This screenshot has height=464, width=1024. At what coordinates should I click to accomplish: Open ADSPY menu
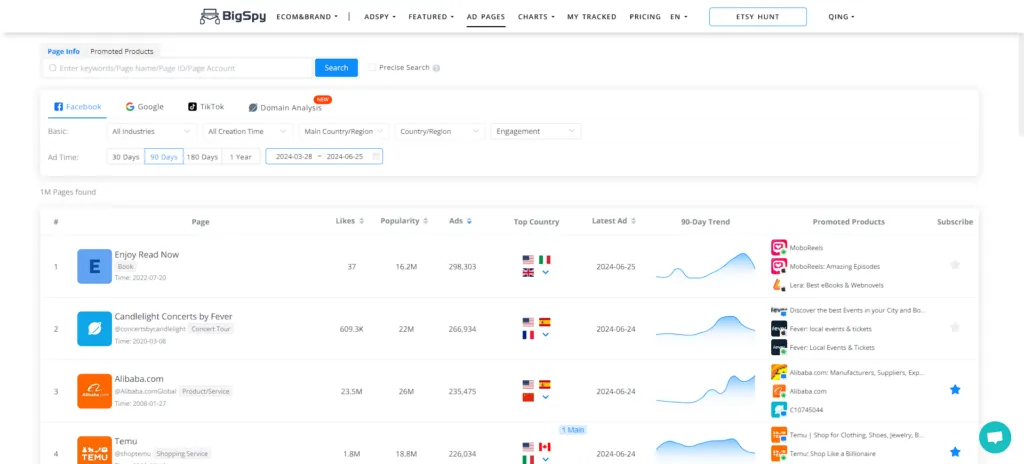(x=379, y=17)
